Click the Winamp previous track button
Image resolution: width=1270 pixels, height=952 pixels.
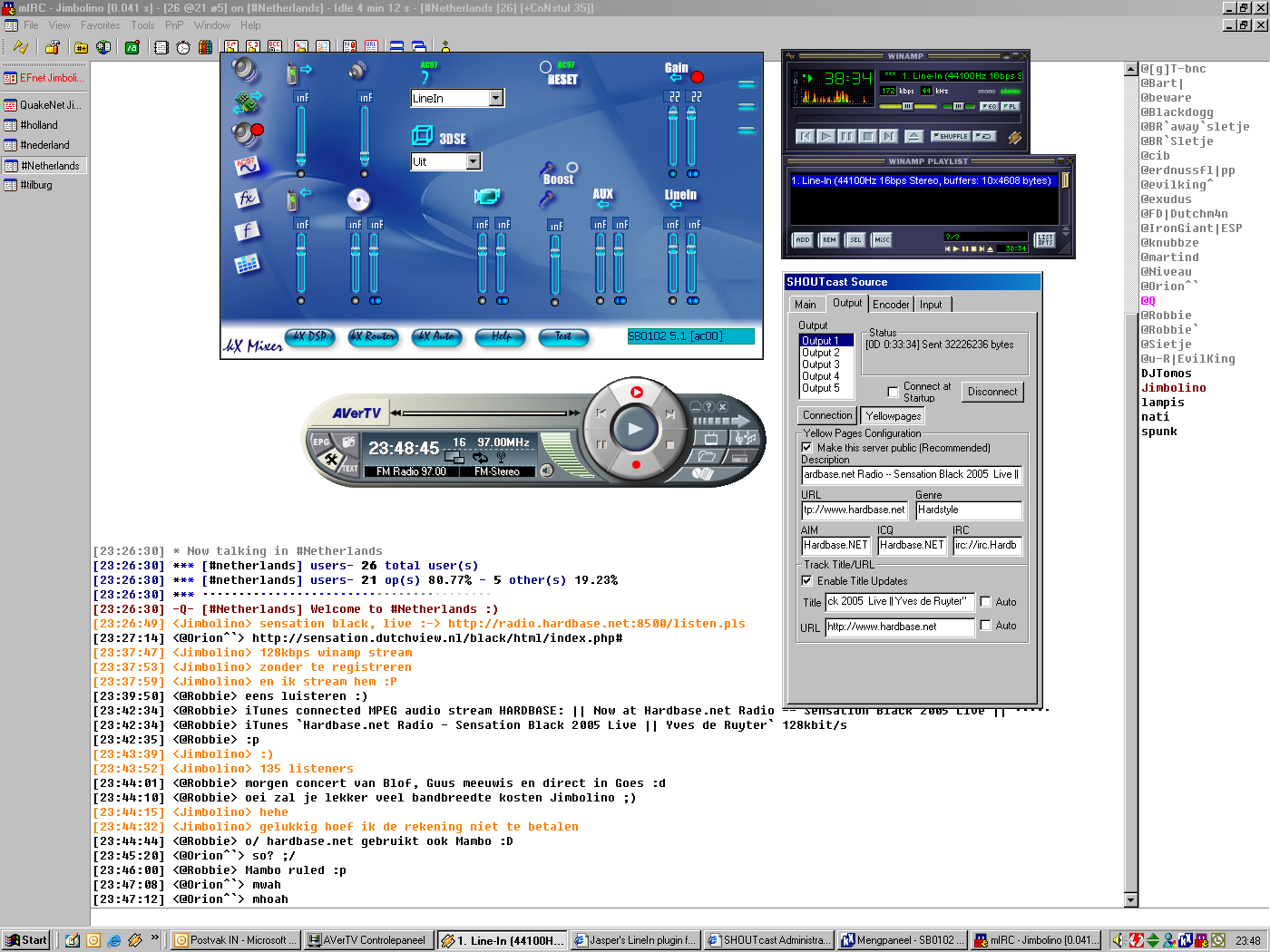click(x=805, y=136)
